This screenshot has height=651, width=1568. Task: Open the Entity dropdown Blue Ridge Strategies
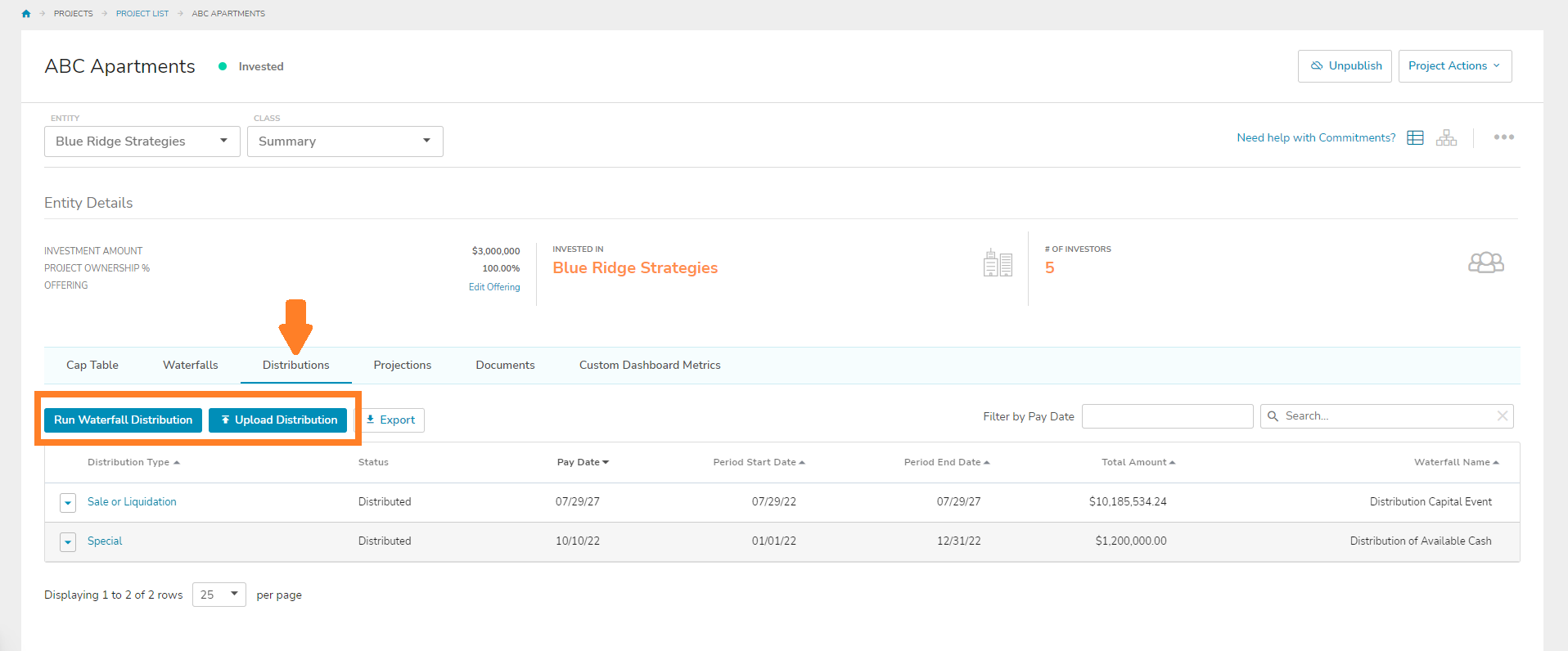pyautogui.click(x=142, y=141)
